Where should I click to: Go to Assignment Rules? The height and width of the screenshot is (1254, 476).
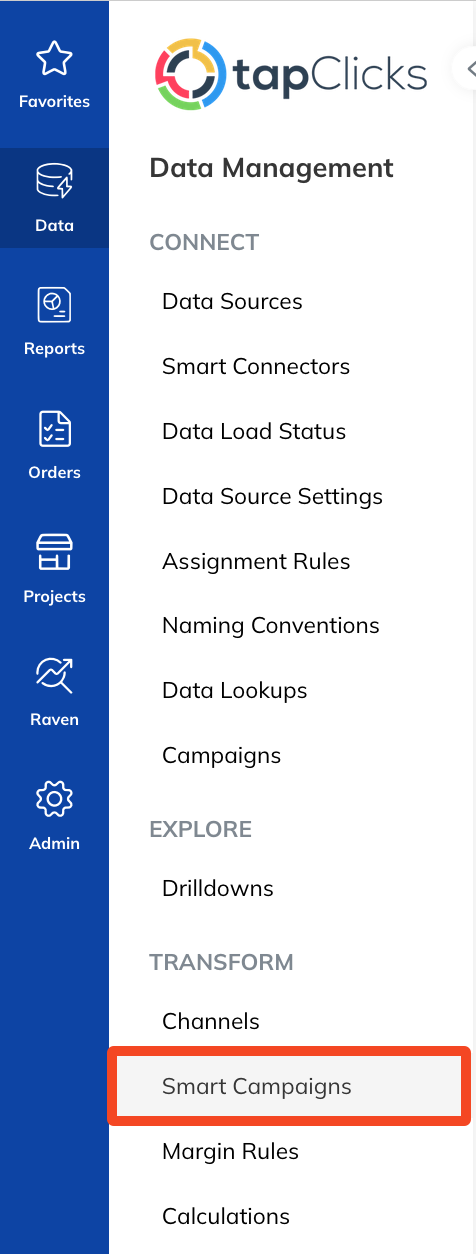tap(256, 561)
